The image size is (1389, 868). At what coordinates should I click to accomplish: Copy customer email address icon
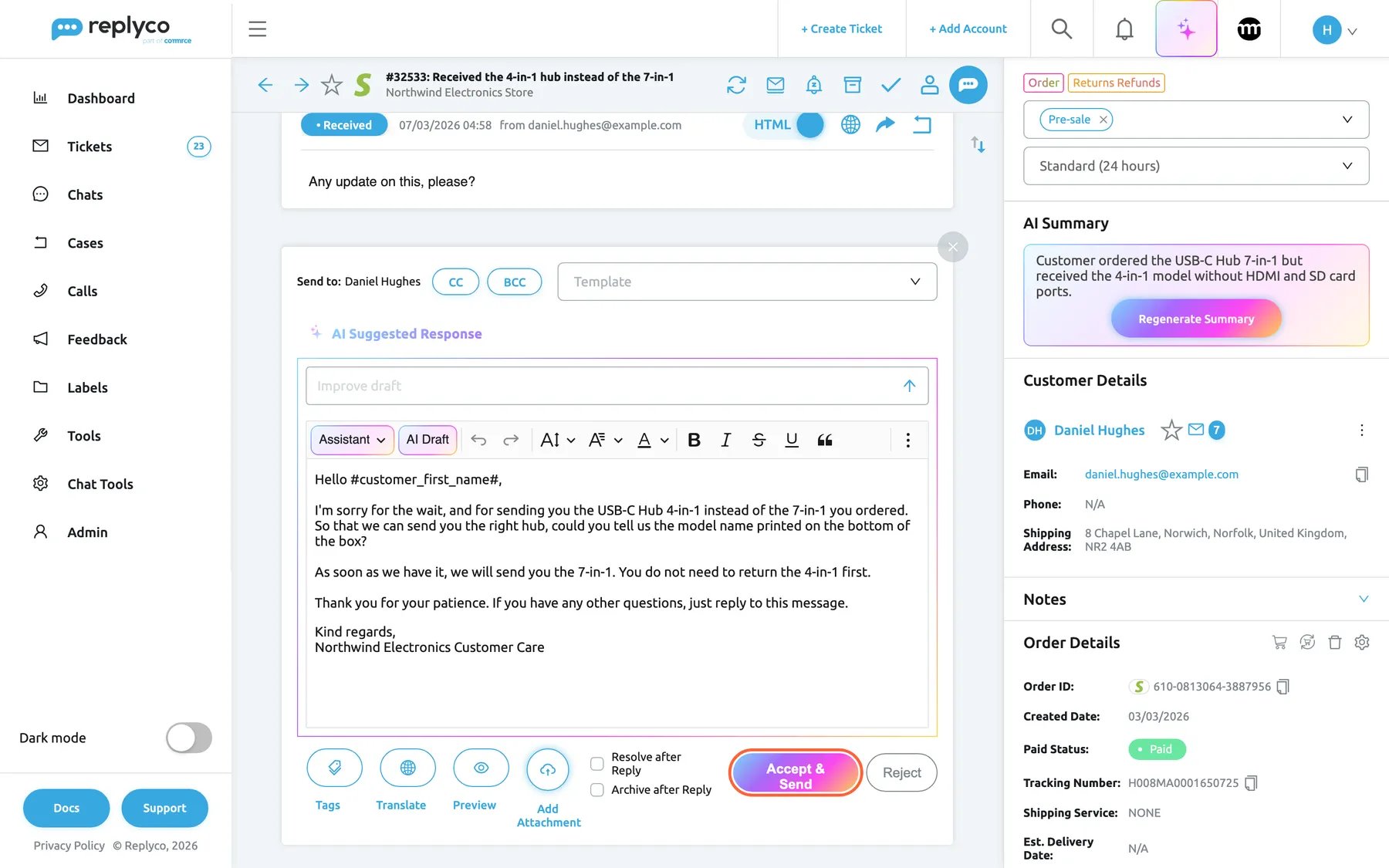pos(1362,475)
